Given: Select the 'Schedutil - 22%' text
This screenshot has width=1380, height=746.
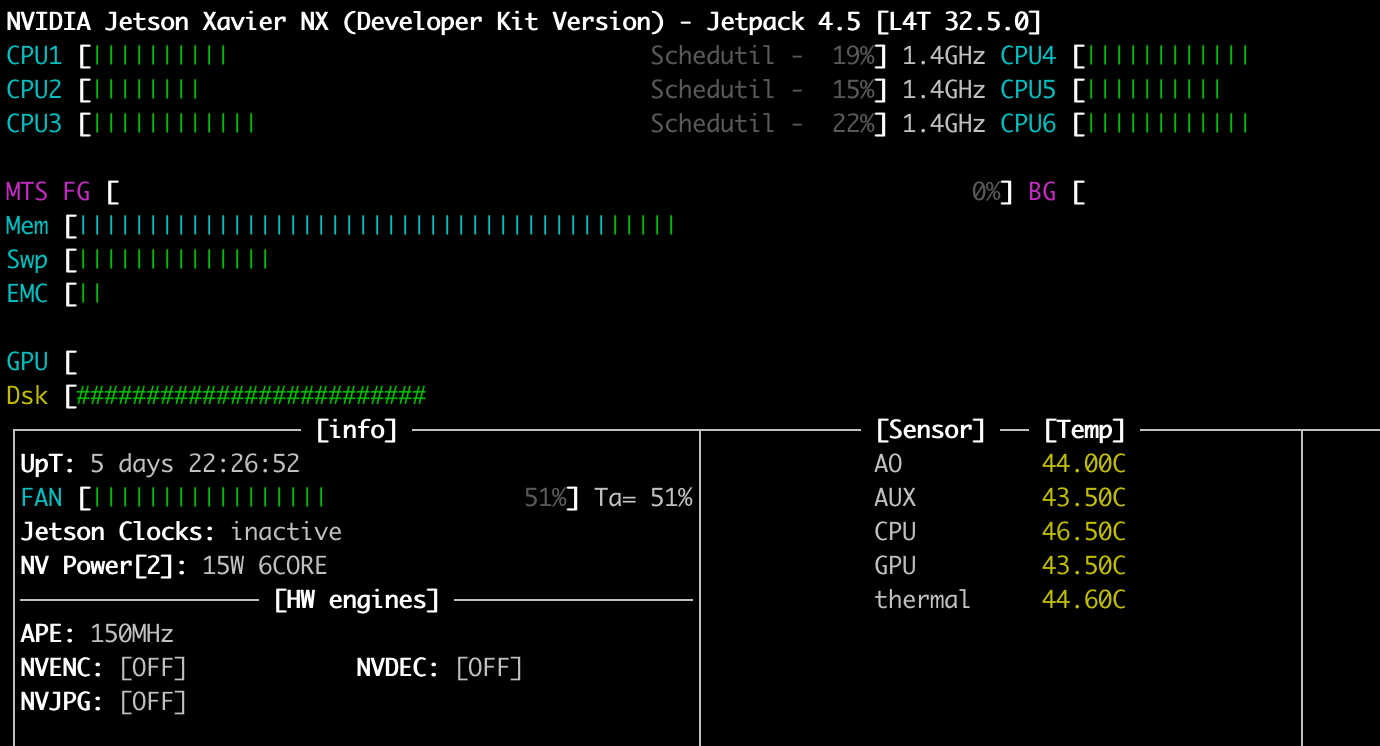Looking at the screenshot, I should (762, 124).
